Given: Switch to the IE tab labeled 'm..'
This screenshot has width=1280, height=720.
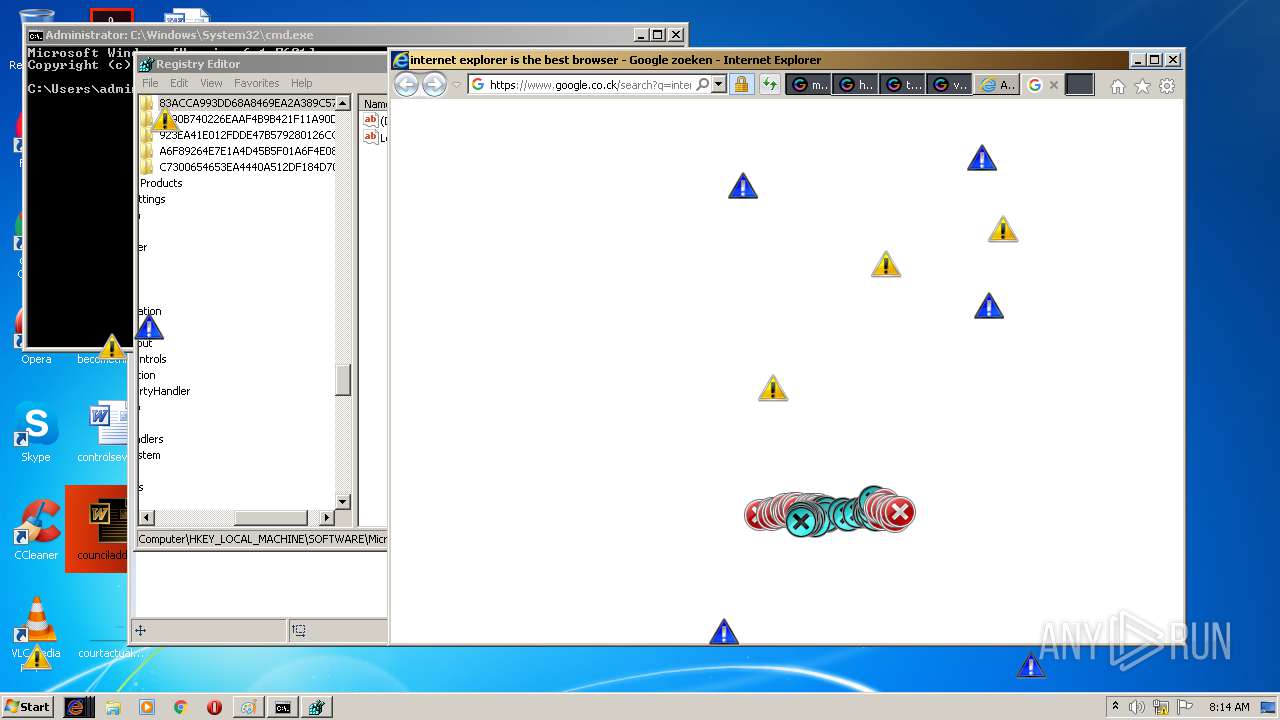Looking at the screenshot, I should (x=809, y=85).
